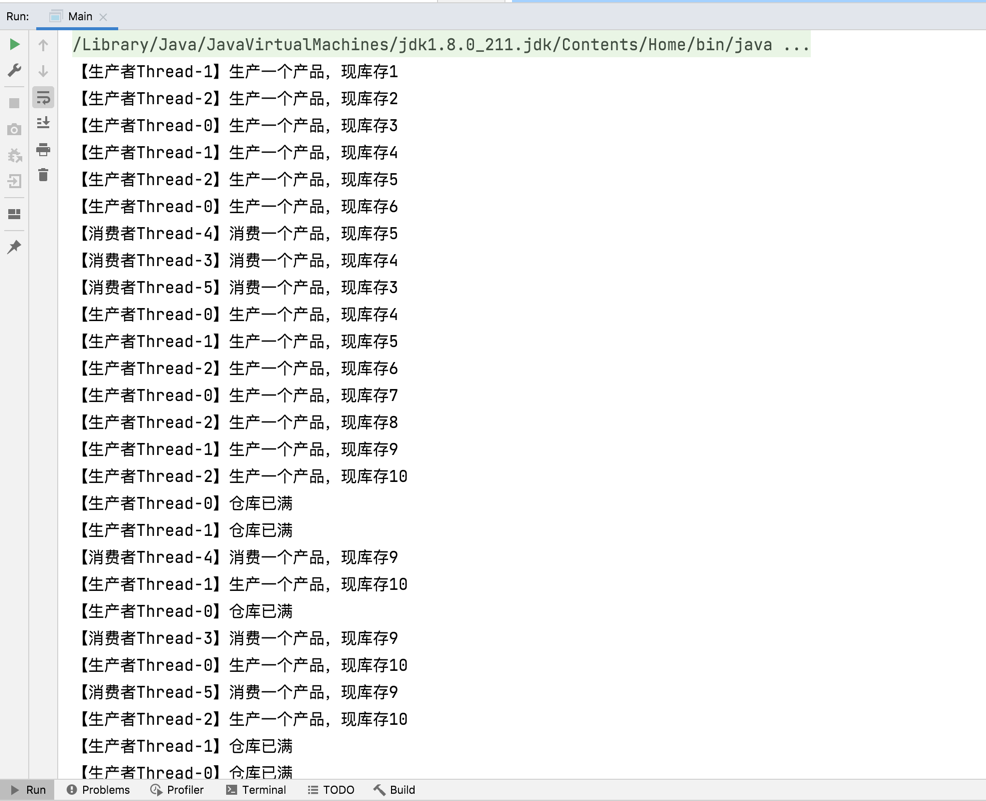Open the Profiler tool window
Screen dimensions: 986x801
pos(177,790)
